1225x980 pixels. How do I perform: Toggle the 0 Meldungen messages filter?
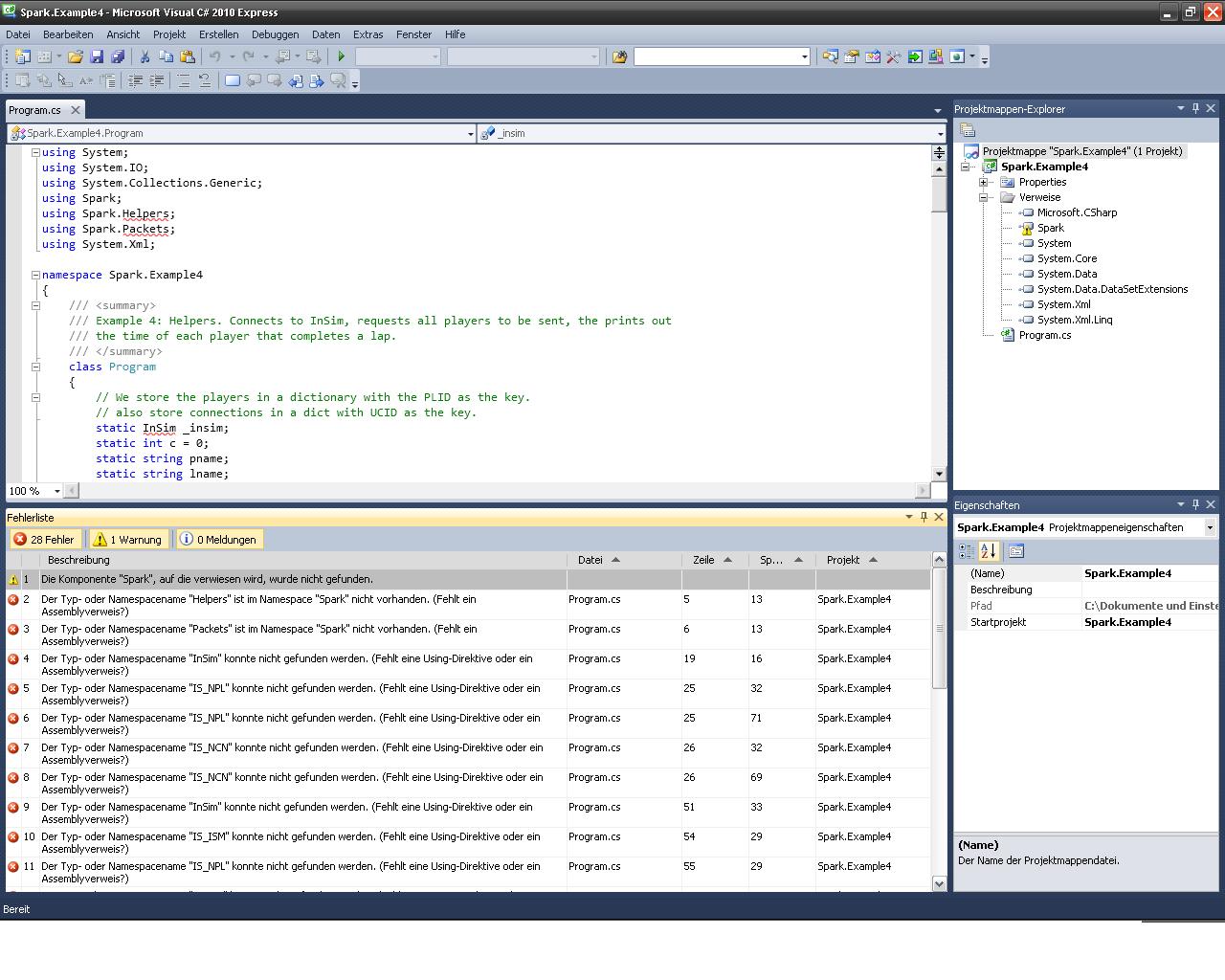219,540
